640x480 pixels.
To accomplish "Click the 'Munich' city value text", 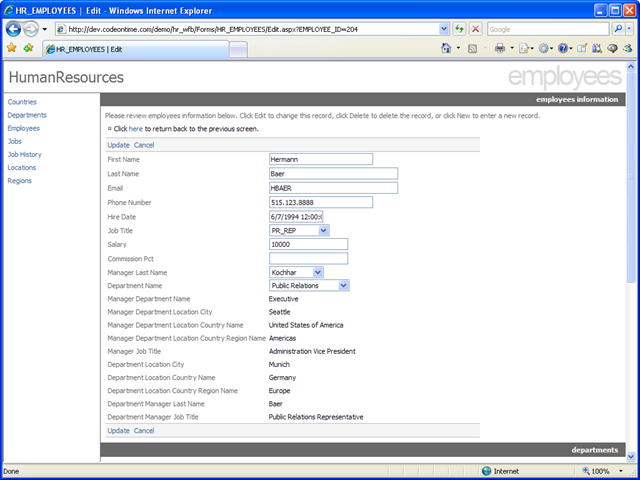I will click(x=279, y=364).
